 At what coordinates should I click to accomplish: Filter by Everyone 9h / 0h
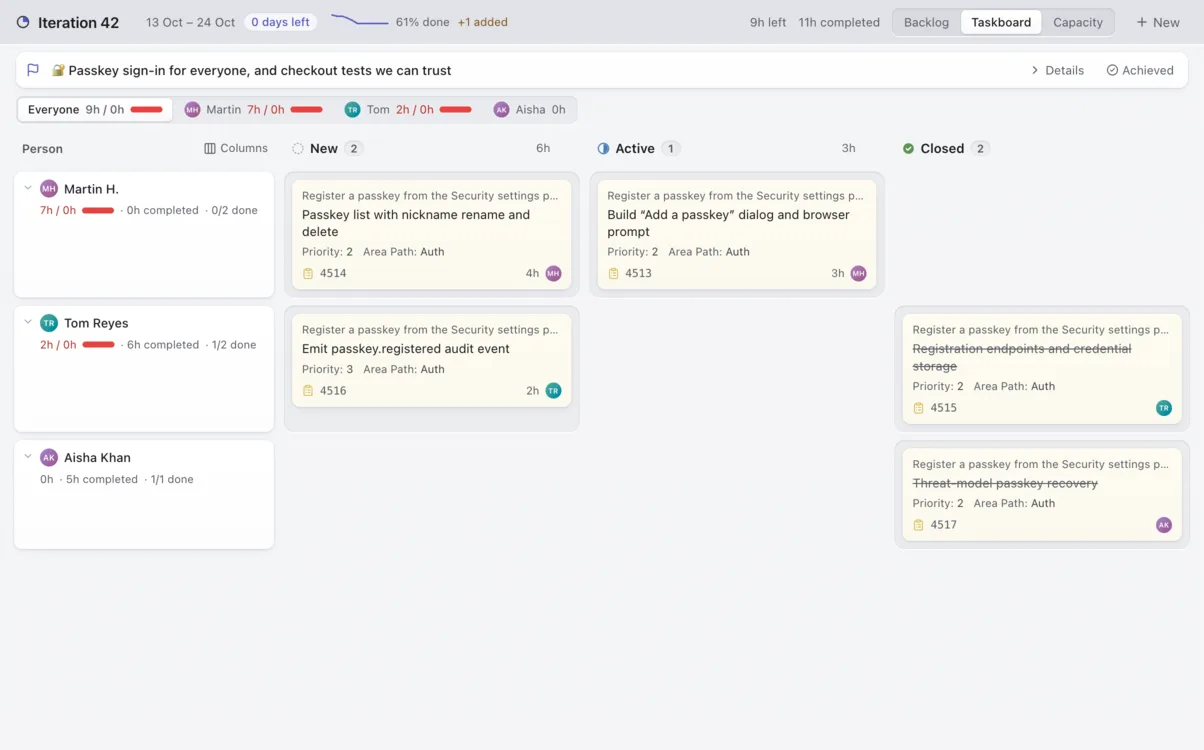pyautogui.click(x=95, y=110)
